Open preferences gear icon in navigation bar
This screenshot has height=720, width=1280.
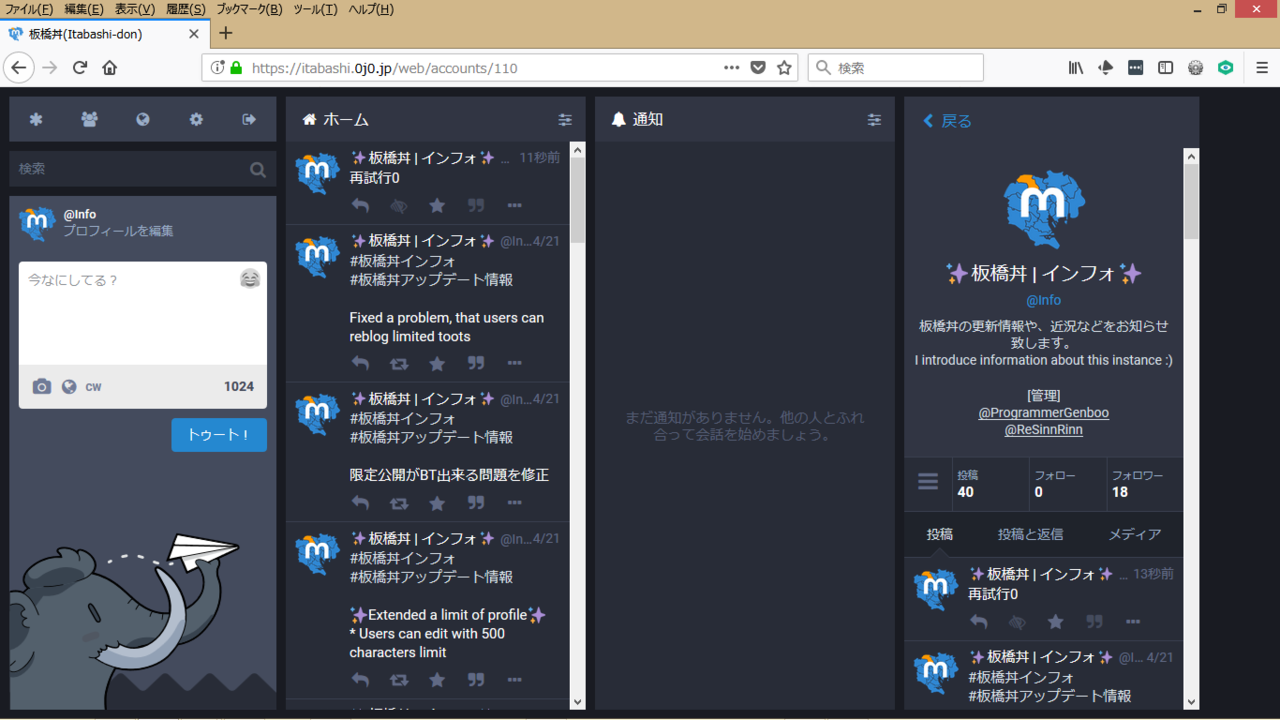coord(196,120)
